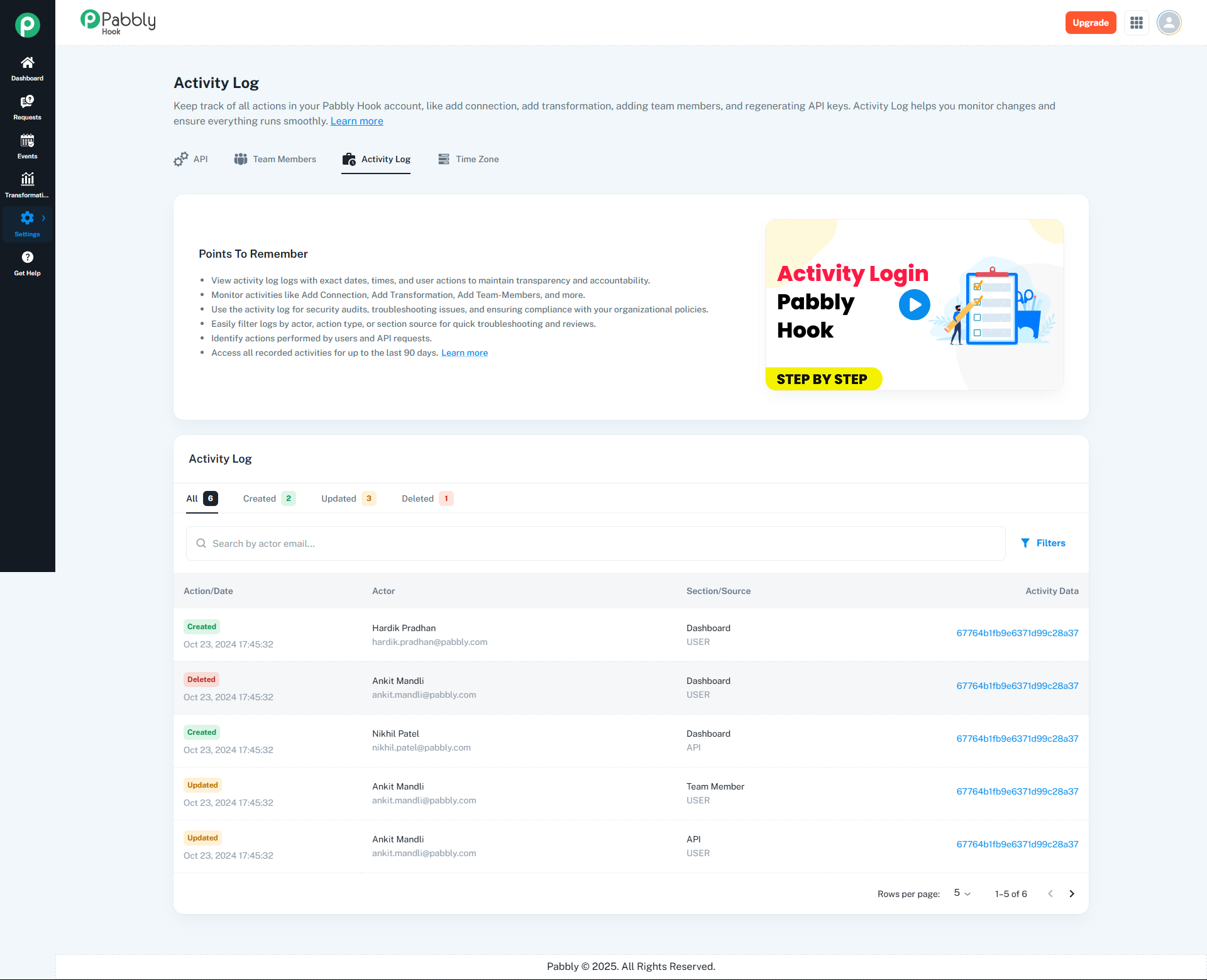1207x980 pixels.
Task: Select the Settings gear in sidebar
Action: click(x=27, y=218)
